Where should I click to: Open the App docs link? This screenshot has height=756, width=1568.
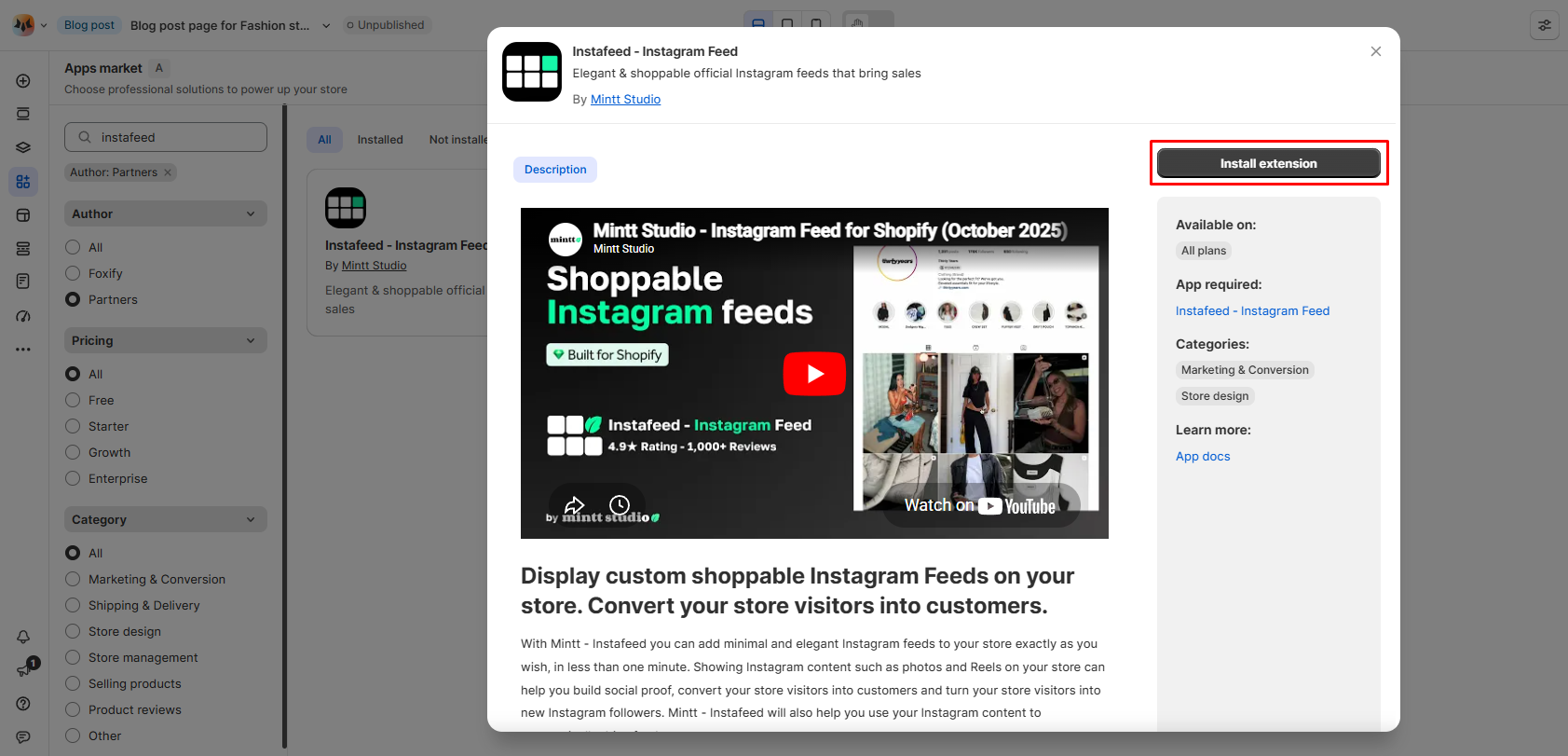(1203, 457)
